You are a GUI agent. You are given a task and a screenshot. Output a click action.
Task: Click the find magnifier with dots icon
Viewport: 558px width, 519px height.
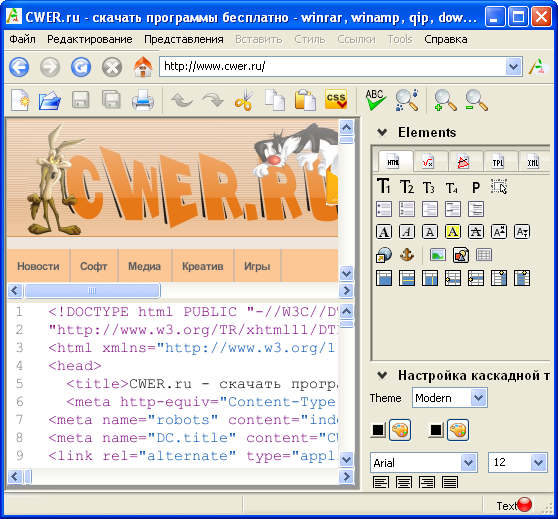click(407, 100)
